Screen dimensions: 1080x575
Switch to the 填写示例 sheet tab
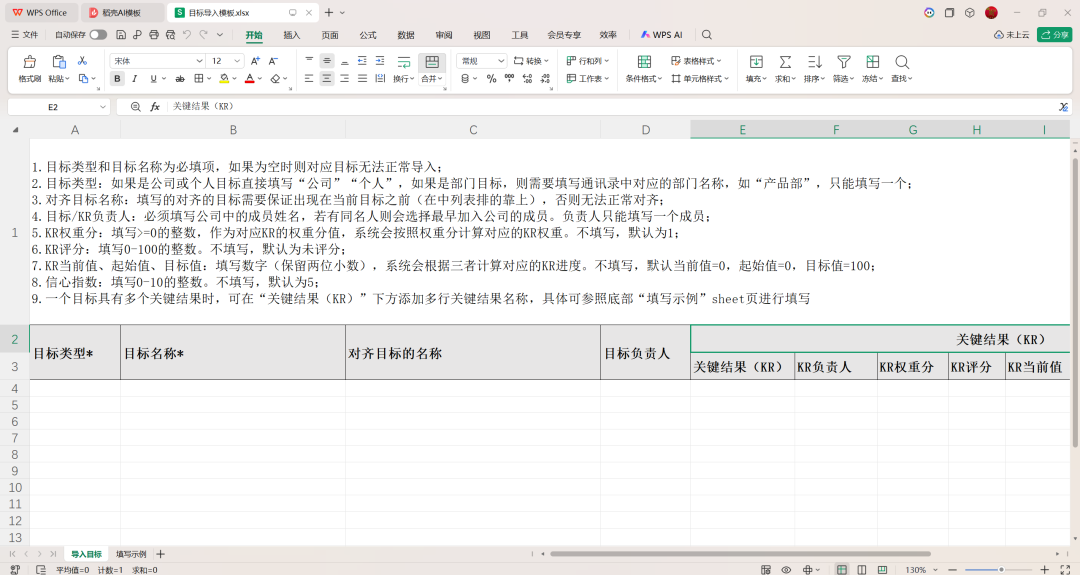[x=131, y=554]
